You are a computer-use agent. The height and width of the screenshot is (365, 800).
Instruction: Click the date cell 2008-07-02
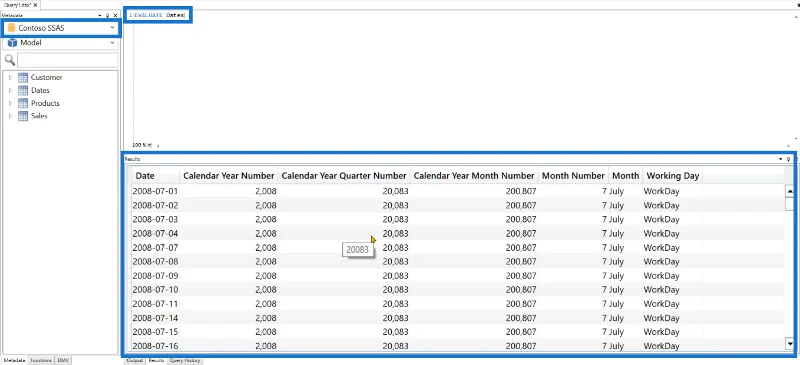tap(155, 205)
